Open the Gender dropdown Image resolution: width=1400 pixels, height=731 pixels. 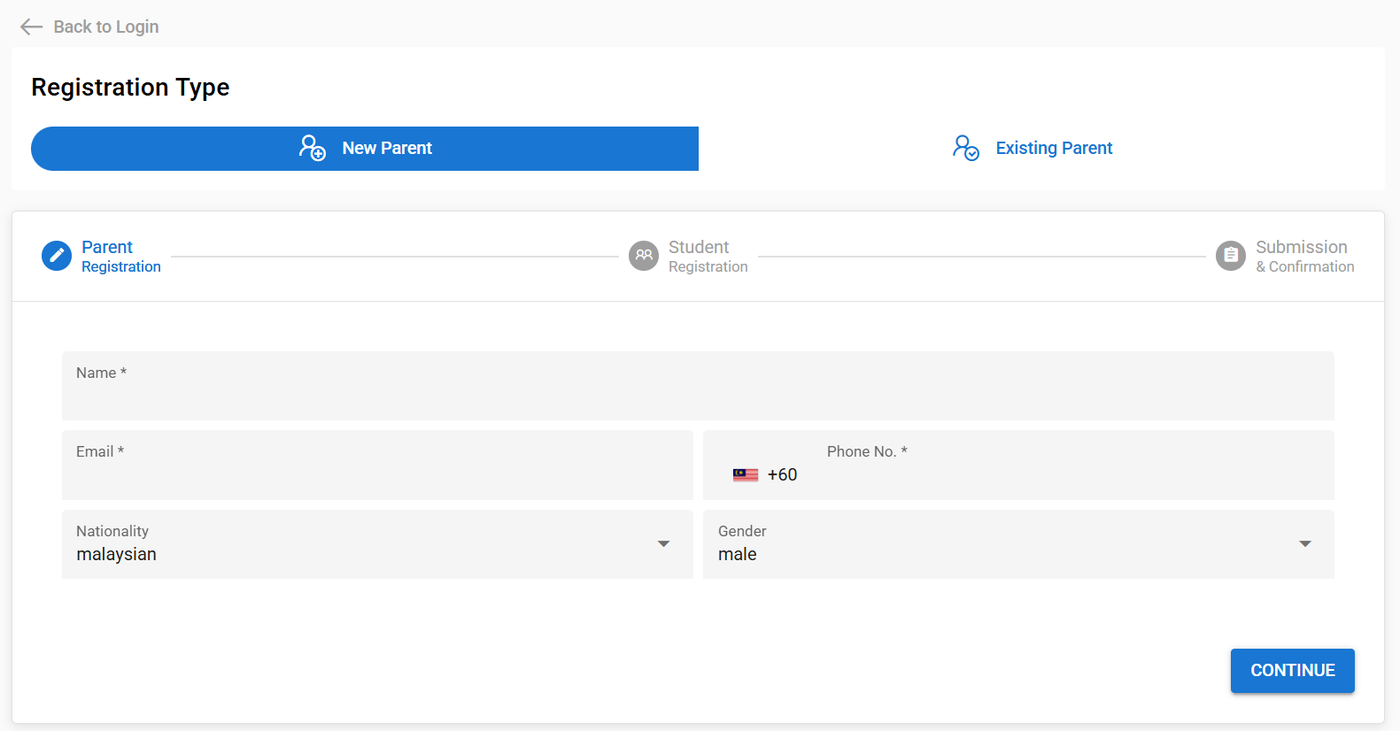point(1018,544)
